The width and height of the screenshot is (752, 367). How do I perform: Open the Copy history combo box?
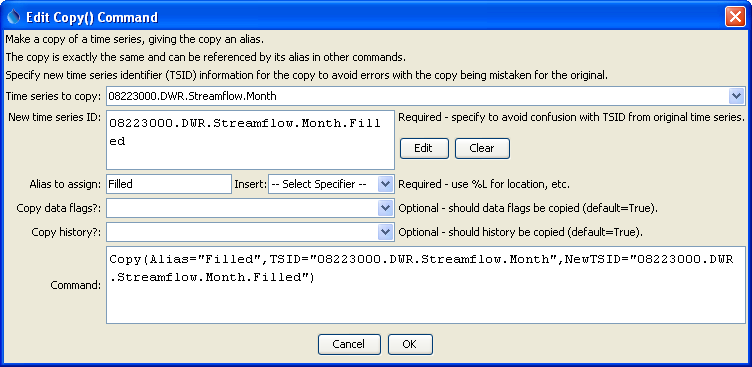pyautogui.click(x=250, y=232)
